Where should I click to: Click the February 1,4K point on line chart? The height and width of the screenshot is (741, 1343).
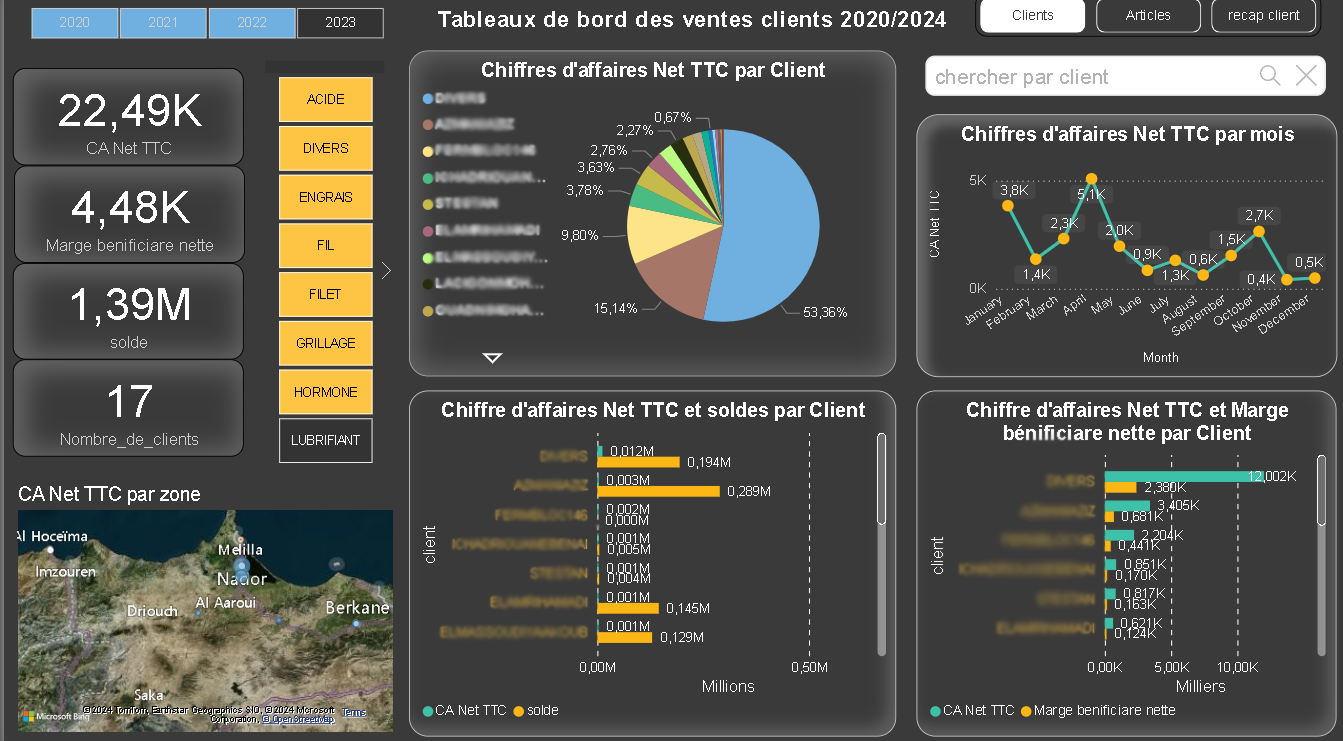(x=1035, y=258)
